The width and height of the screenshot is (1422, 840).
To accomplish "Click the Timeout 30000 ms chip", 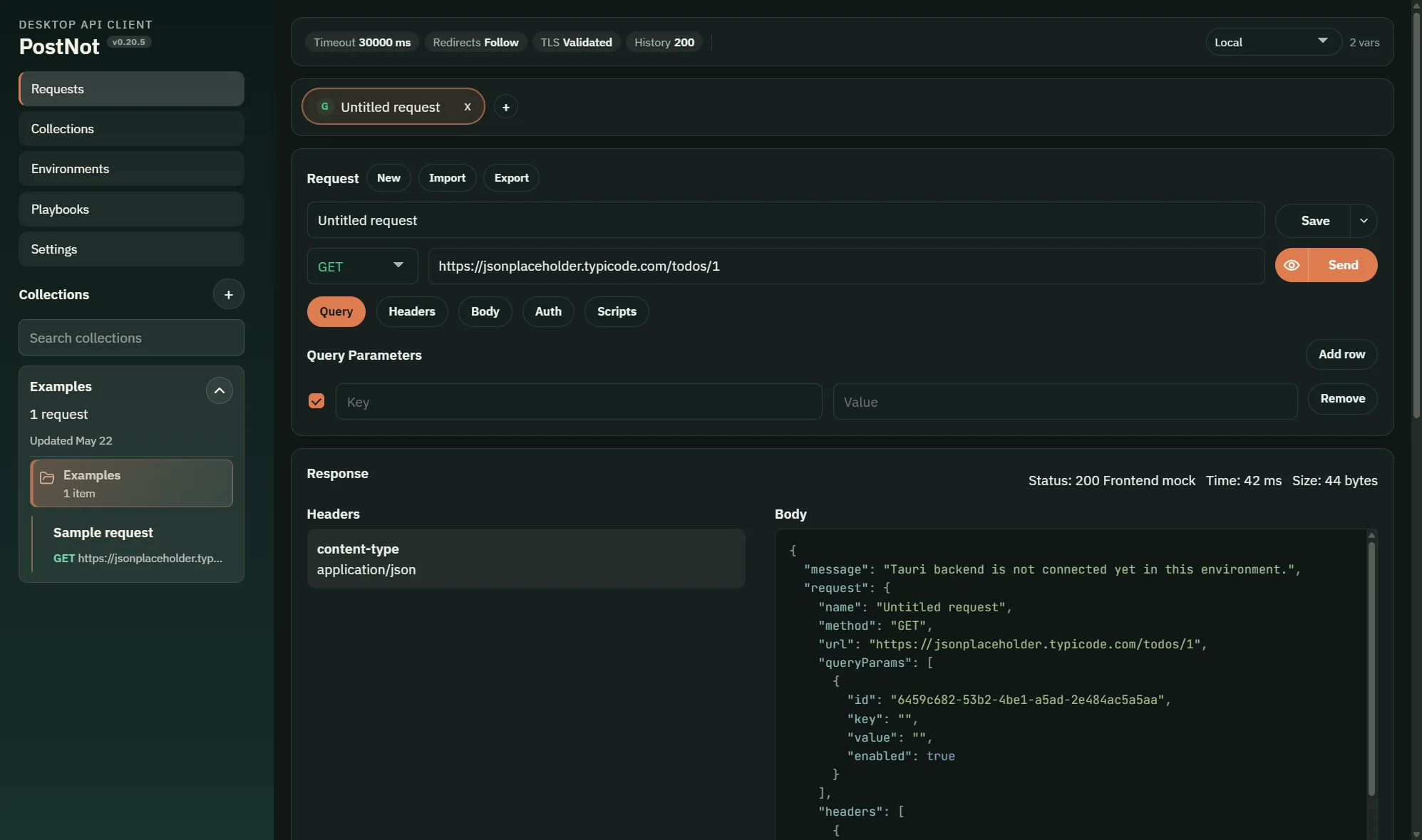I will [362, 42].
